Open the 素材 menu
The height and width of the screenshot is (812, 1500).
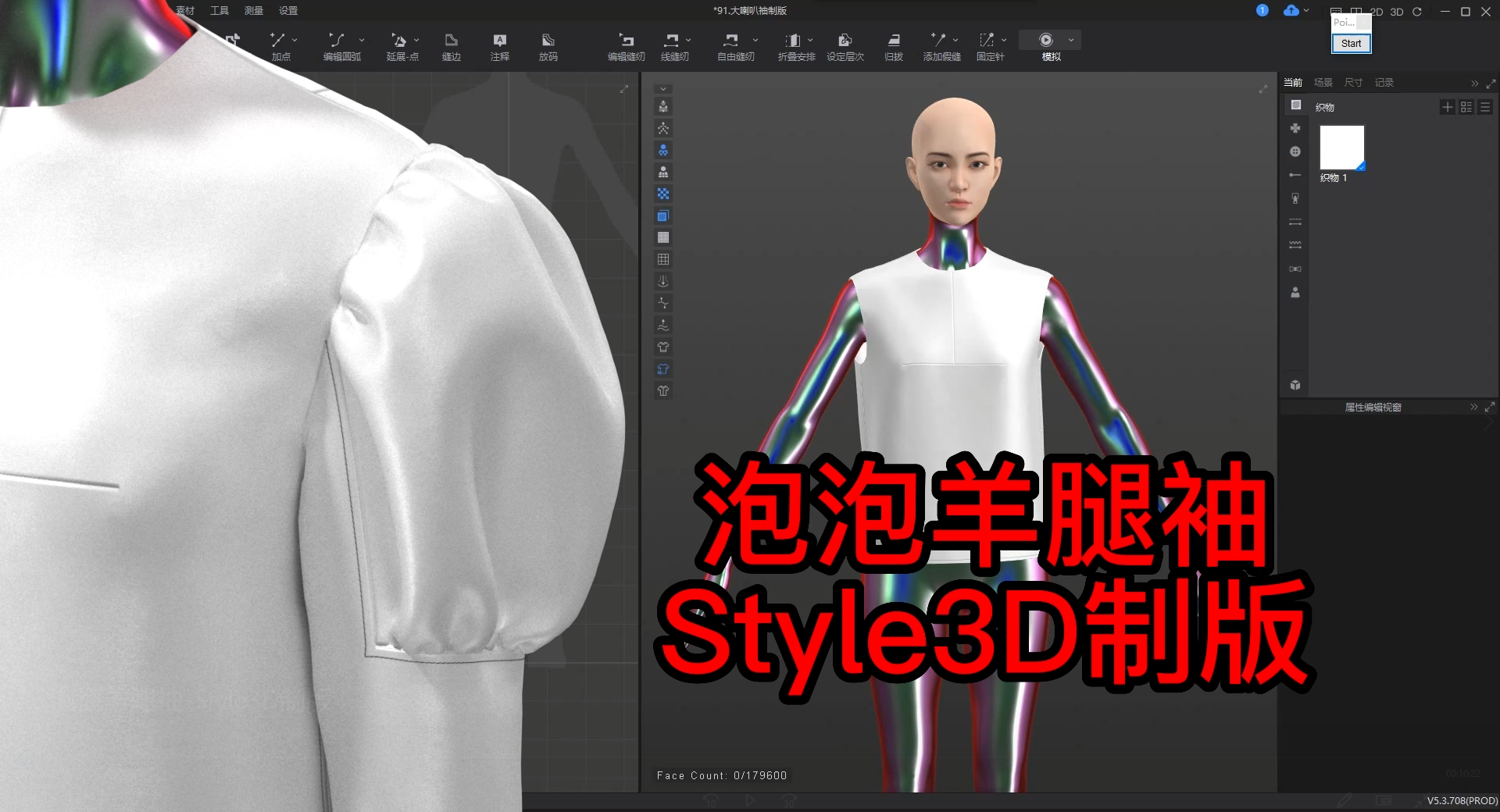coord(185,11)
